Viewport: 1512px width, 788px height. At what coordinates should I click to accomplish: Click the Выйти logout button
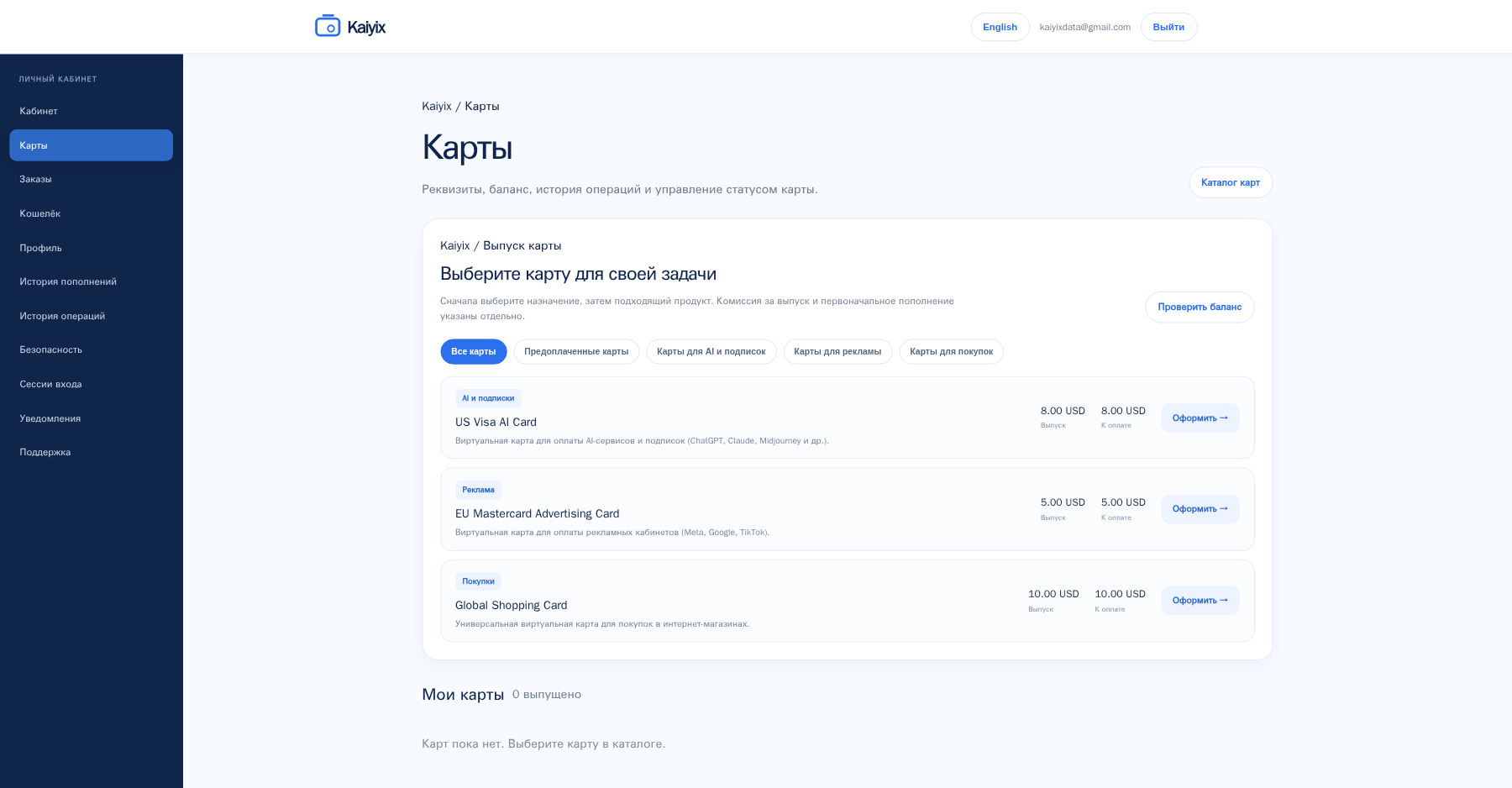coord(1168,27)
